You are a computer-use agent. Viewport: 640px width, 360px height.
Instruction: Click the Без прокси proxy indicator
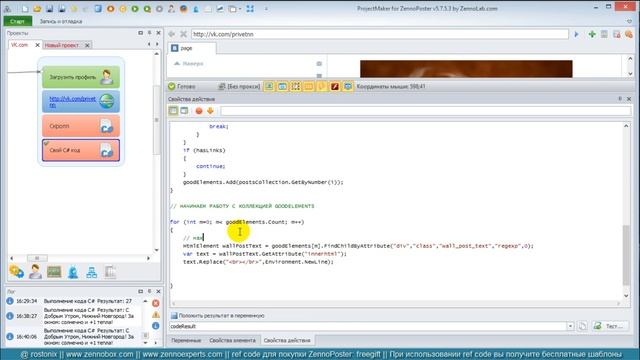(239, 87)
